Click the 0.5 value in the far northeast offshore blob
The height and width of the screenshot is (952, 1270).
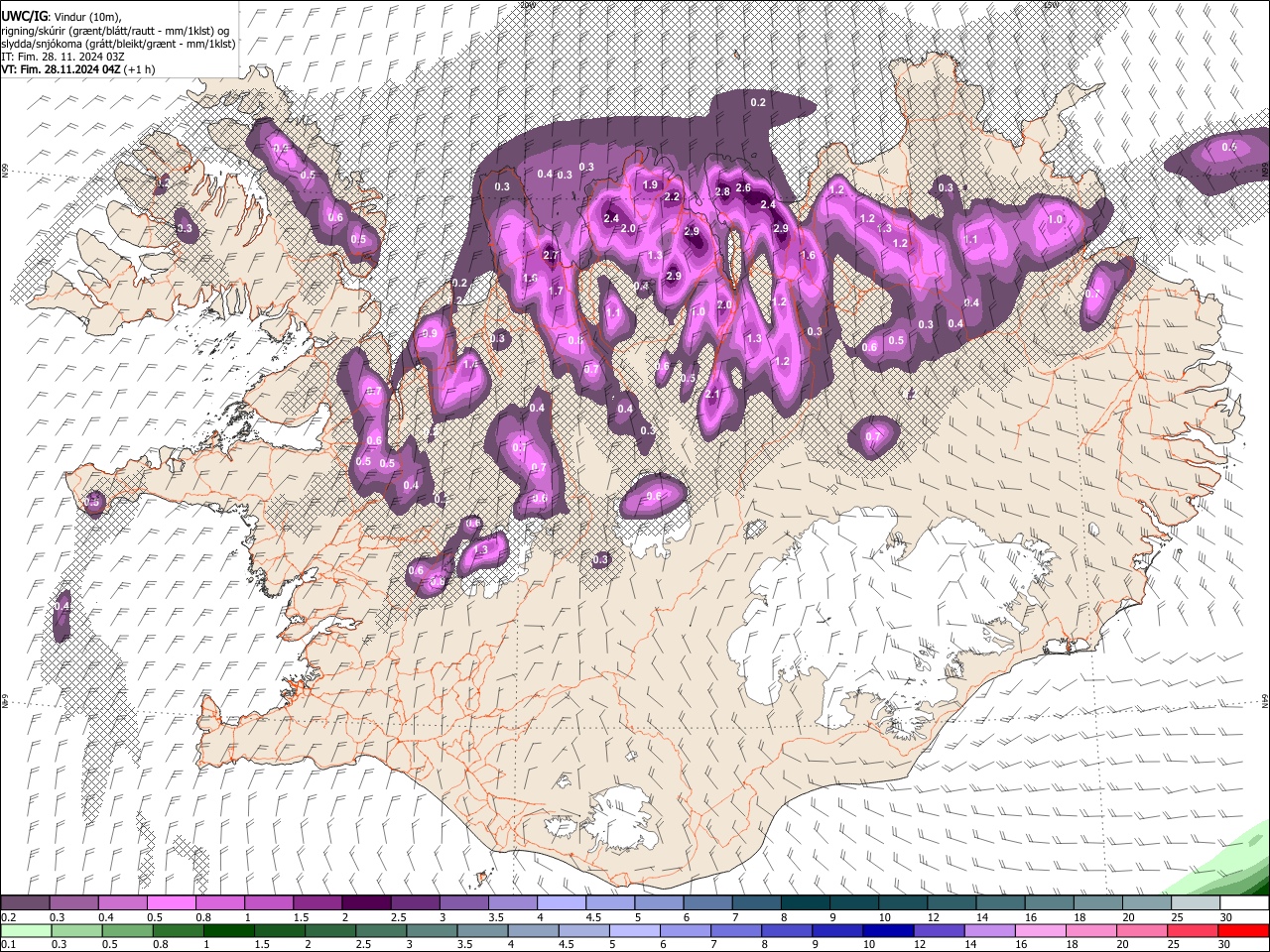[1229, 147]
